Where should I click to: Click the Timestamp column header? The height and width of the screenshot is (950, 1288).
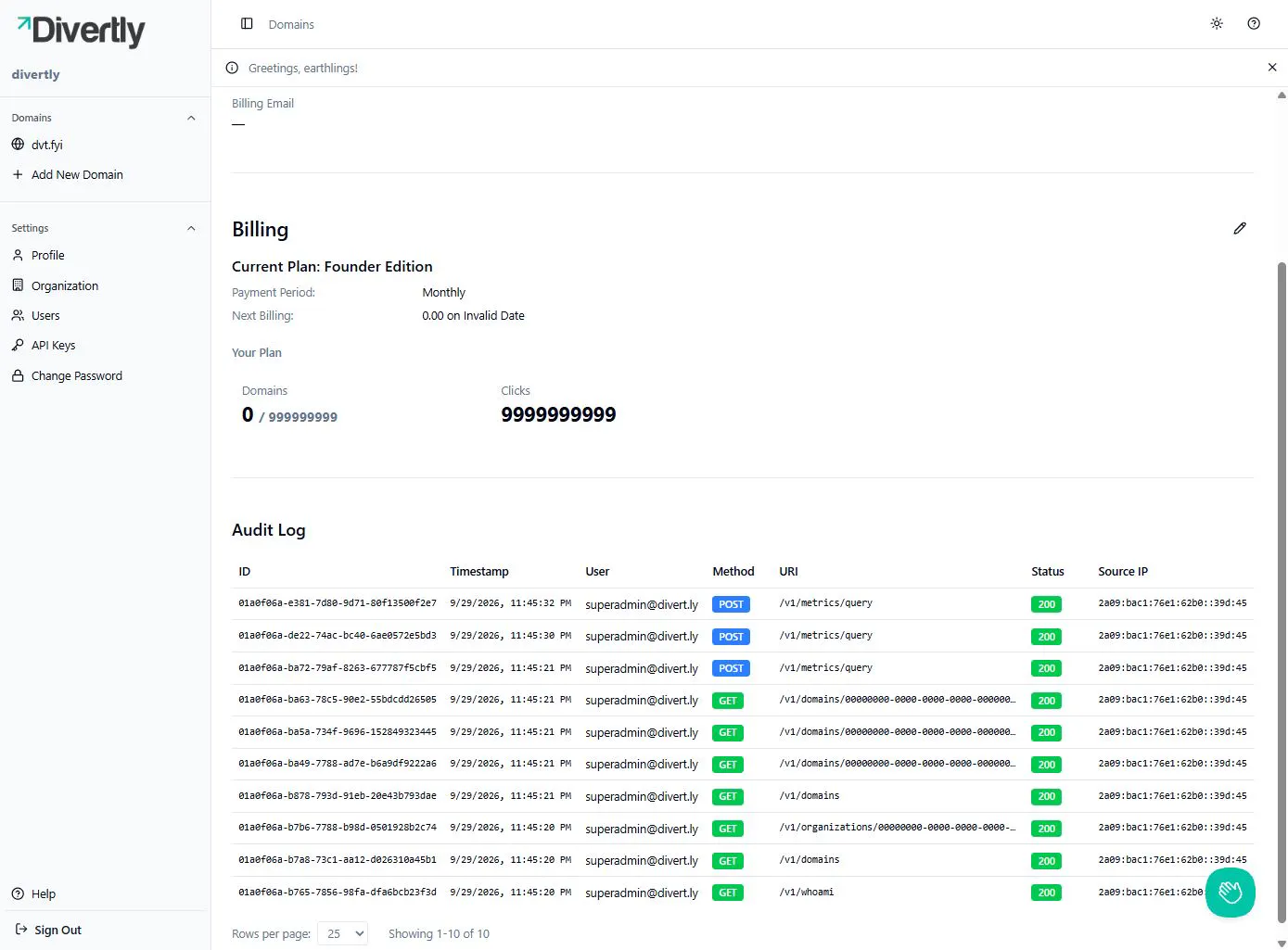(479, 571)
